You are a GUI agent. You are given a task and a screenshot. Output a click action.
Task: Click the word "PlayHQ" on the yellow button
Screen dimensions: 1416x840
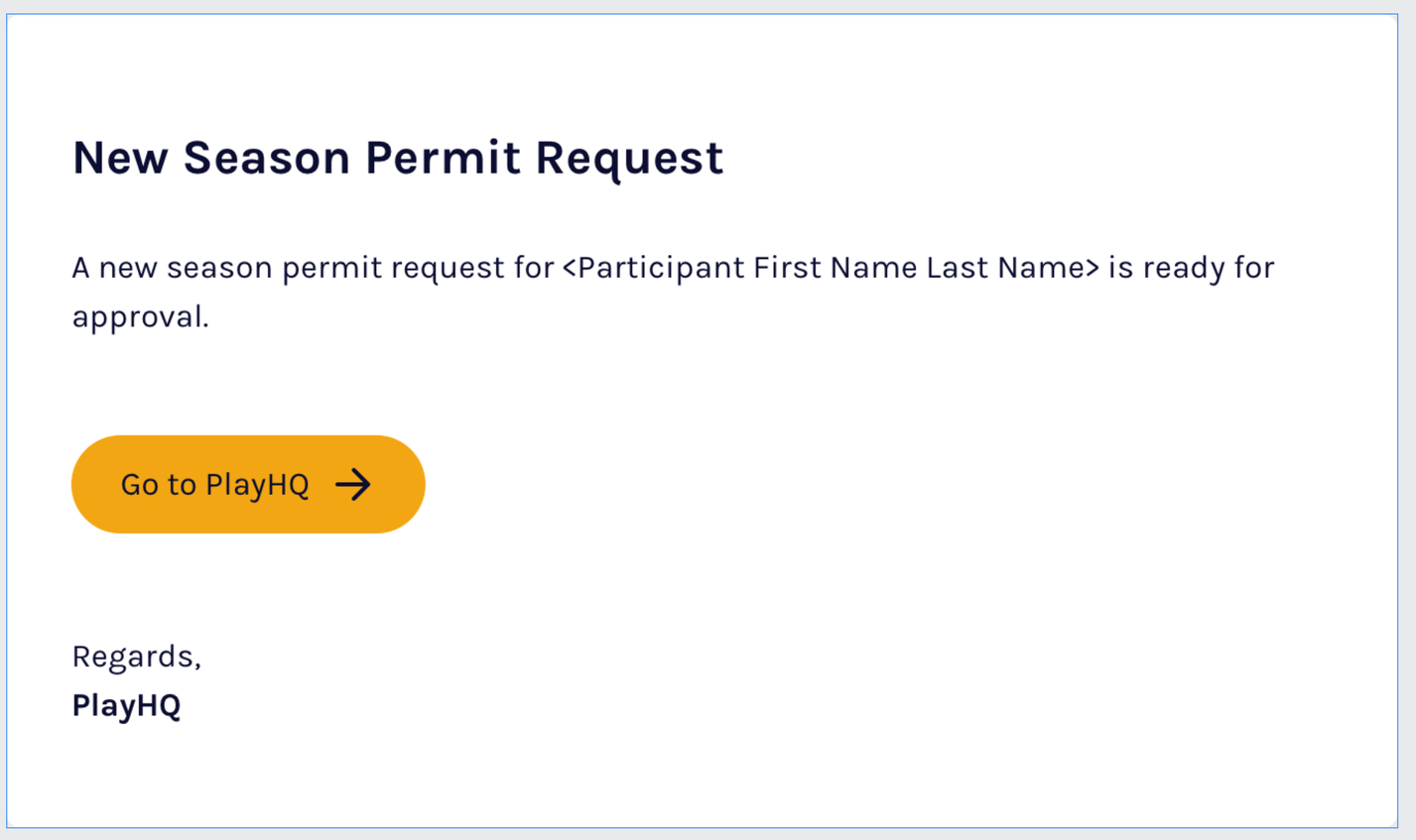click(257, 485)
